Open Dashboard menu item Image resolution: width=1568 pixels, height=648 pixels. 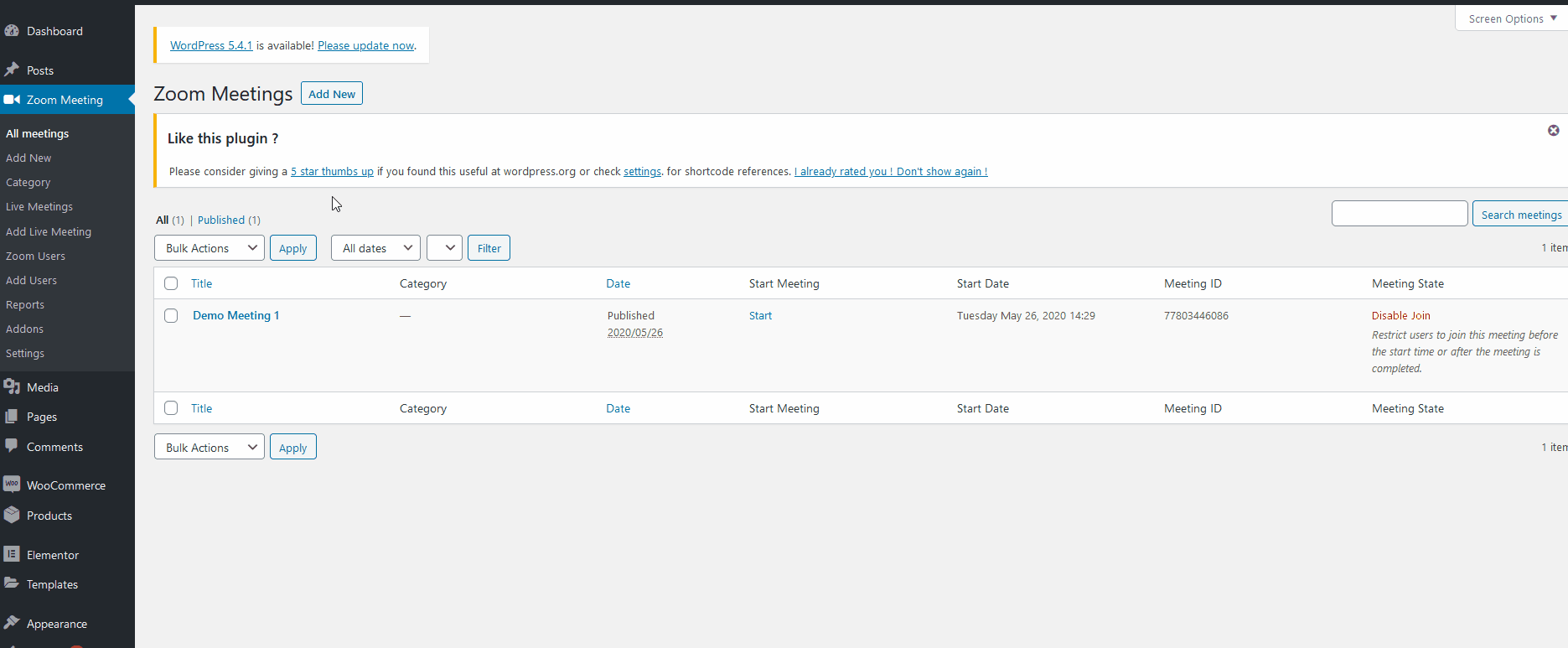tap(54, 31)
